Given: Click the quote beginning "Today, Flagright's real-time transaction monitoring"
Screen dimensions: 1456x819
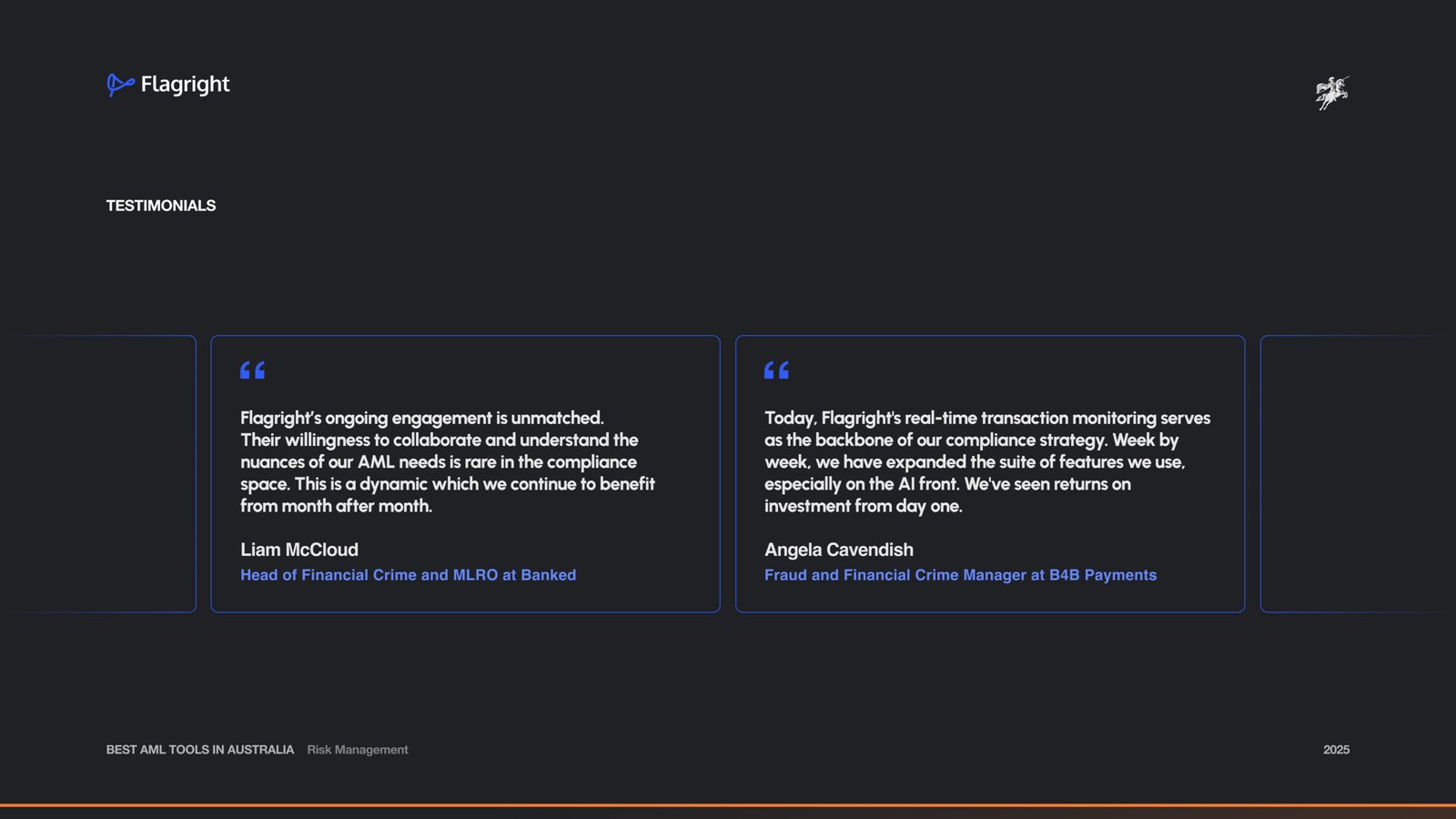Looking at the screenshot, I should tap(987, 462).
